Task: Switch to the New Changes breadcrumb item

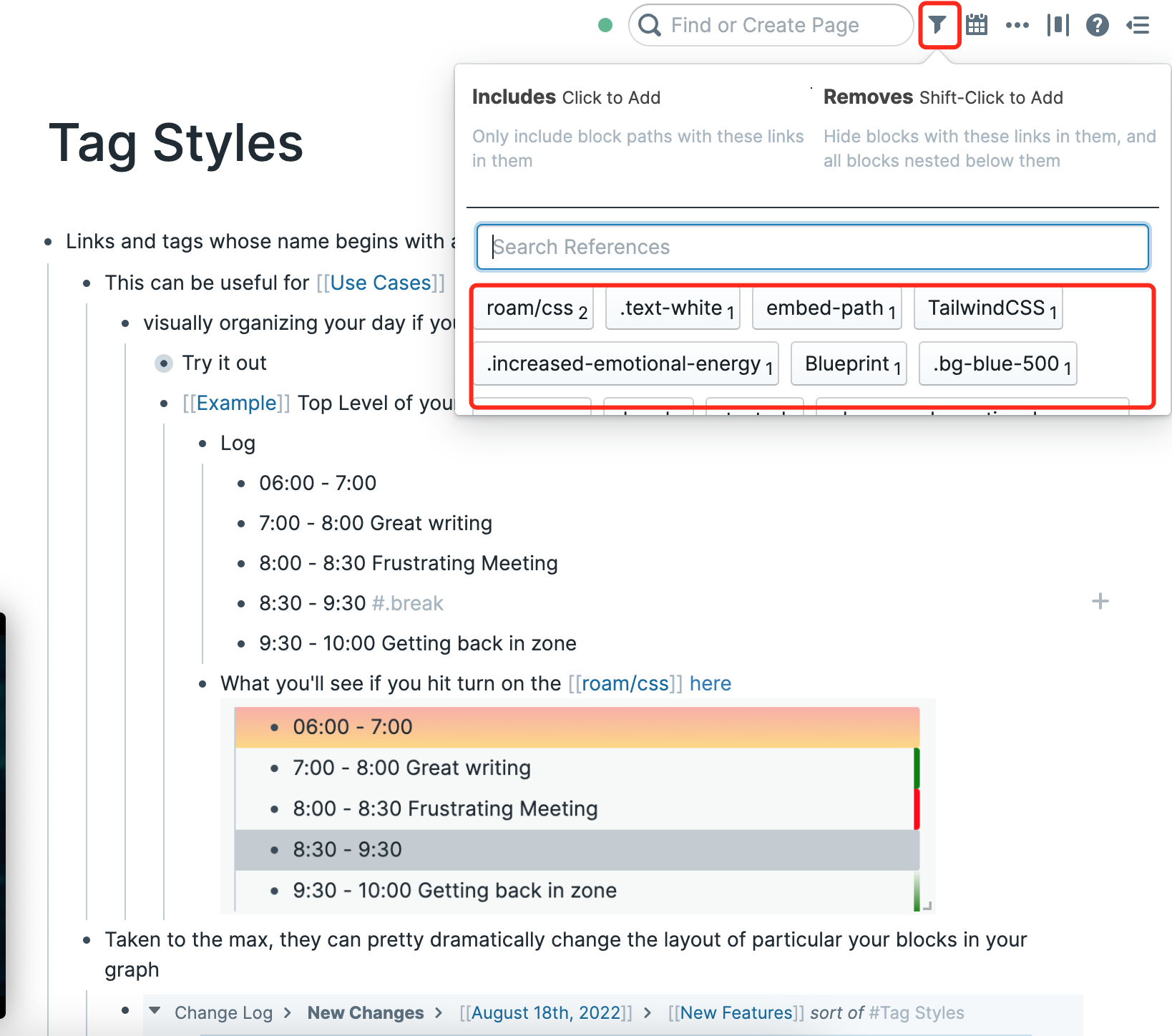Action: 365,1012
